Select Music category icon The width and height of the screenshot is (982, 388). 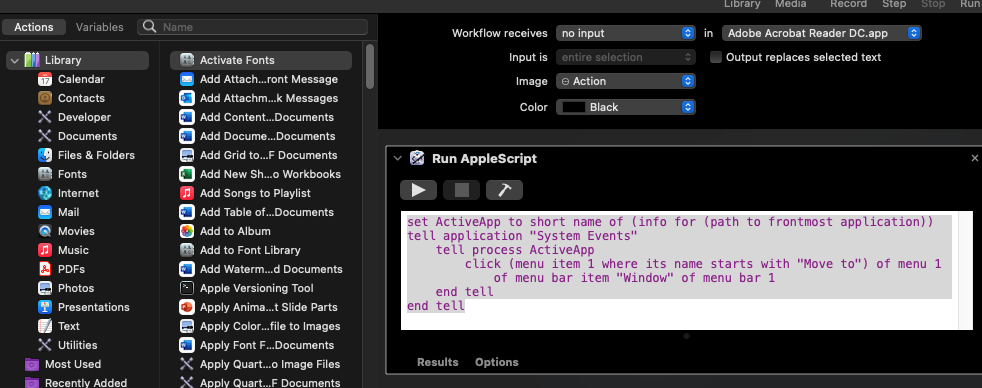(x=44, y=250)
